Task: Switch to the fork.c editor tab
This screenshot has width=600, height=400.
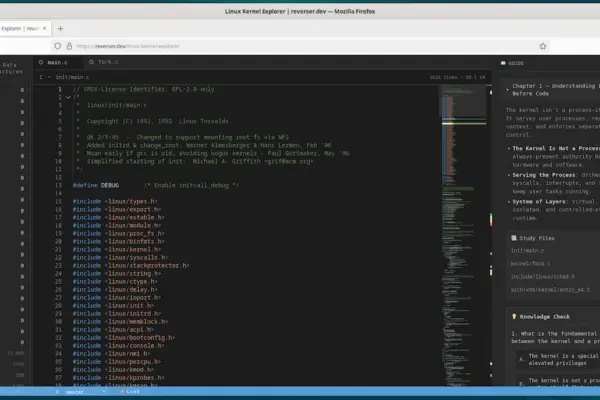Action: coord(104,62)
